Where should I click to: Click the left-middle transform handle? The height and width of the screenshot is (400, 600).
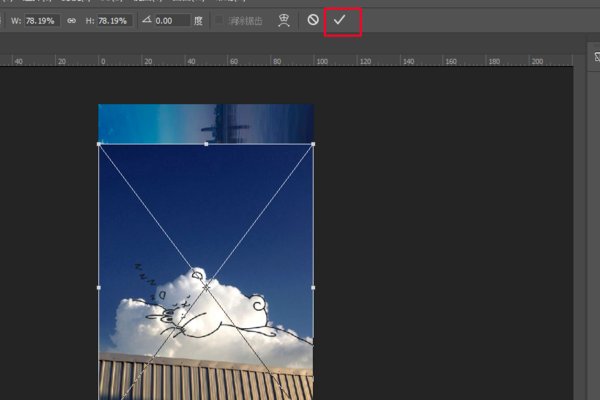pos(99,287)
